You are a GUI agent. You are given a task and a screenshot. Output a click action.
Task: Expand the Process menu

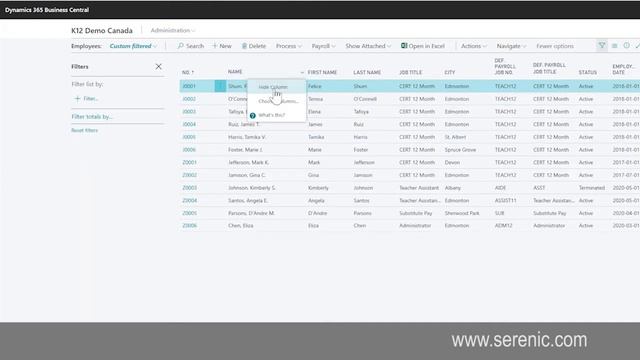289,46
